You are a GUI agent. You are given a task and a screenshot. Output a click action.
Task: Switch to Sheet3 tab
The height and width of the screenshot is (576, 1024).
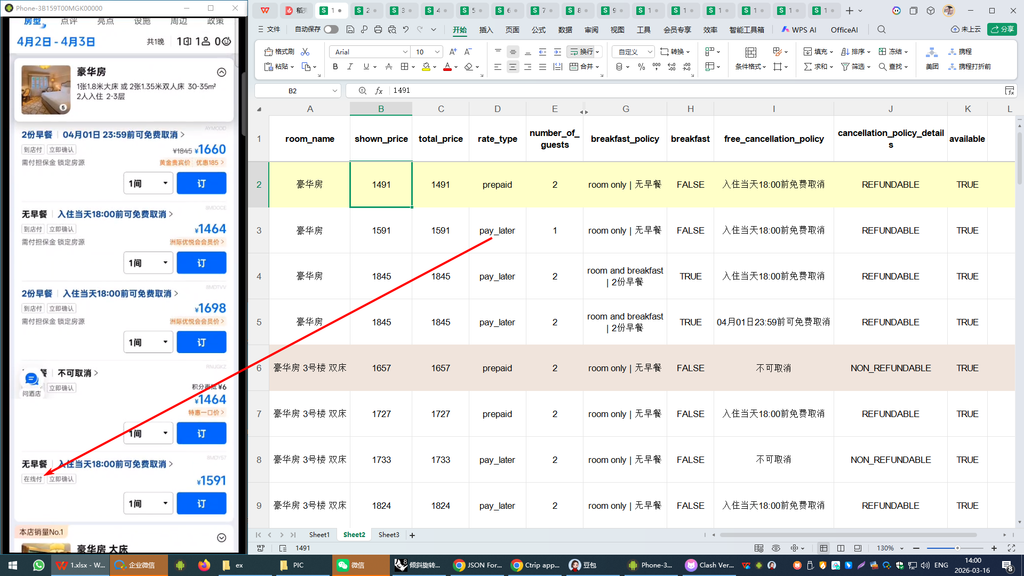coord(389,535)
